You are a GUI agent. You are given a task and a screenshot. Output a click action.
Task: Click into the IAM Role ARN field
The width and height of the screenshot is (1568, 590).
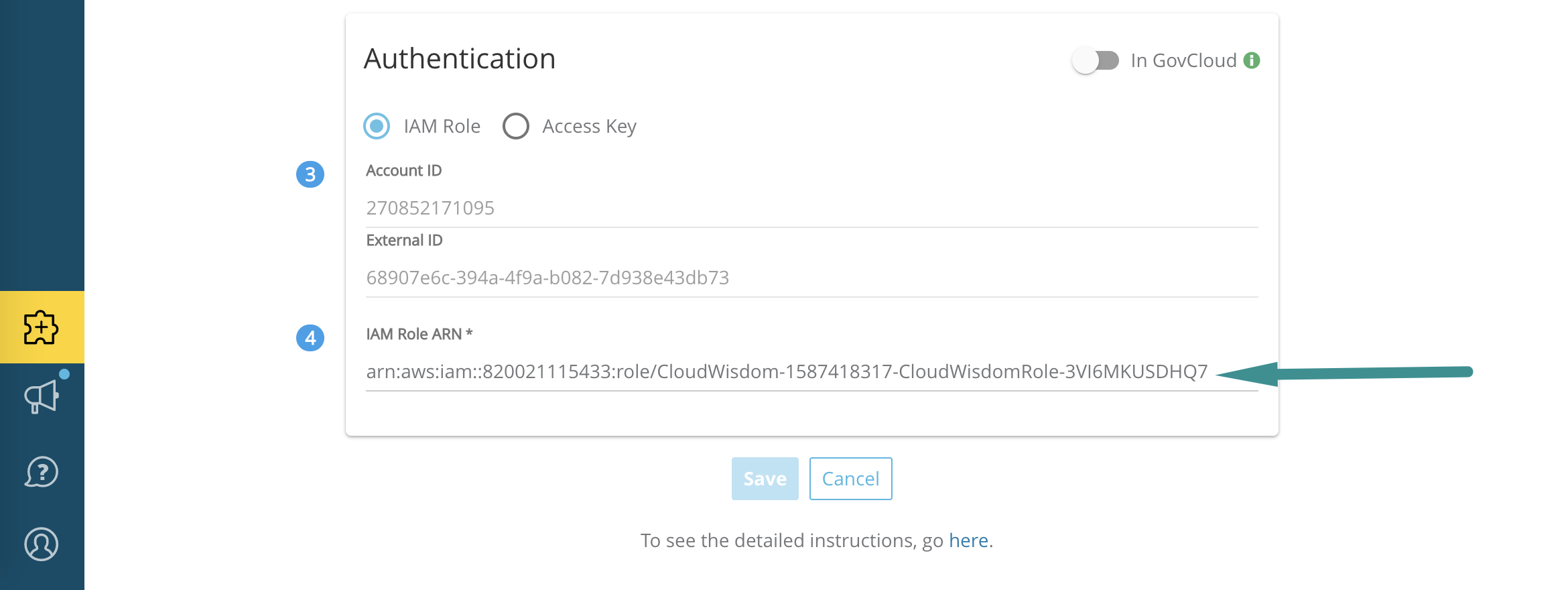click(812, 371)
